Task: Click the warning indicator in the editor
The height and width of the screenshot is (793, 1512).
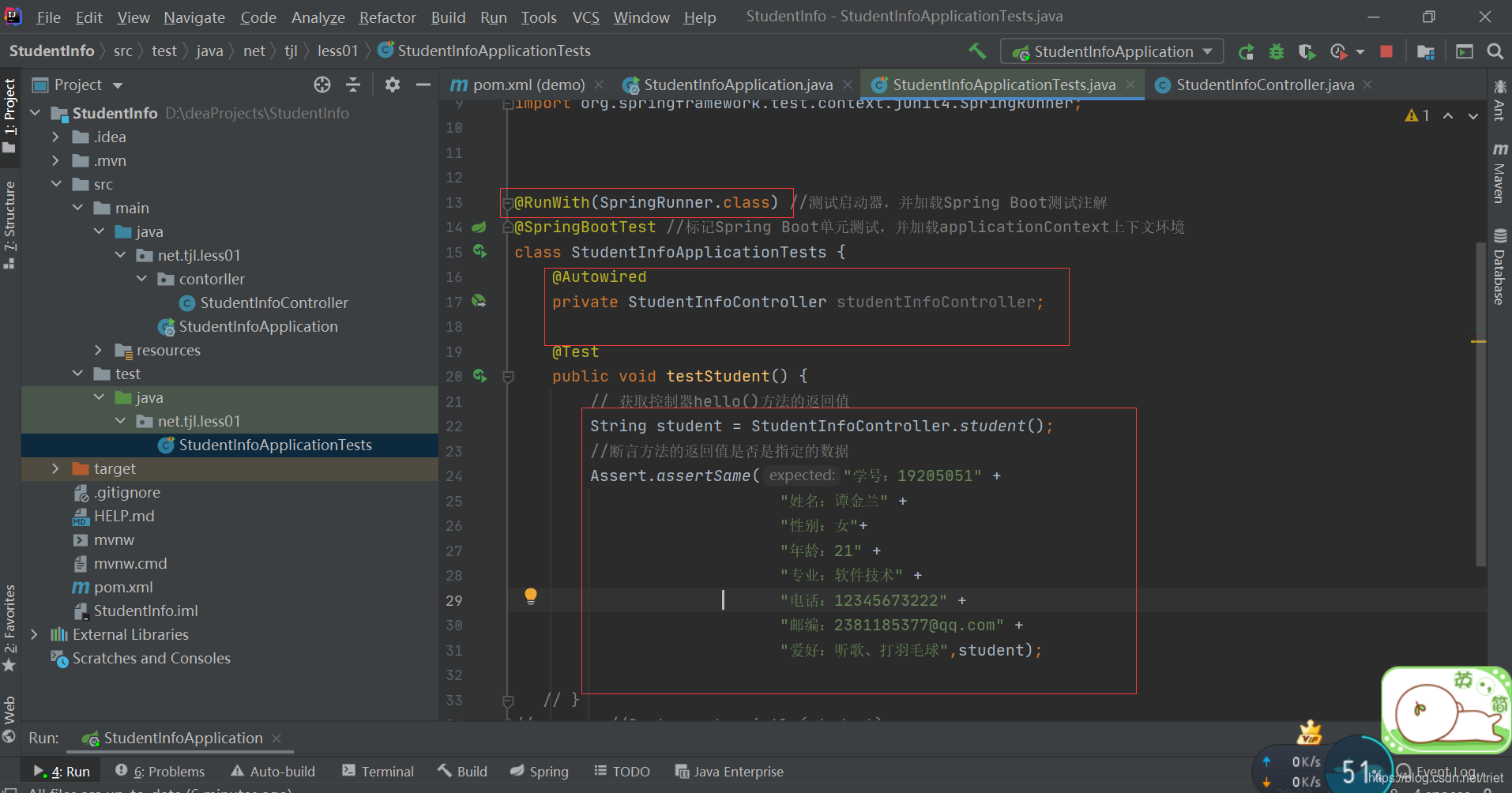Action: click(x=1417, y=115)
